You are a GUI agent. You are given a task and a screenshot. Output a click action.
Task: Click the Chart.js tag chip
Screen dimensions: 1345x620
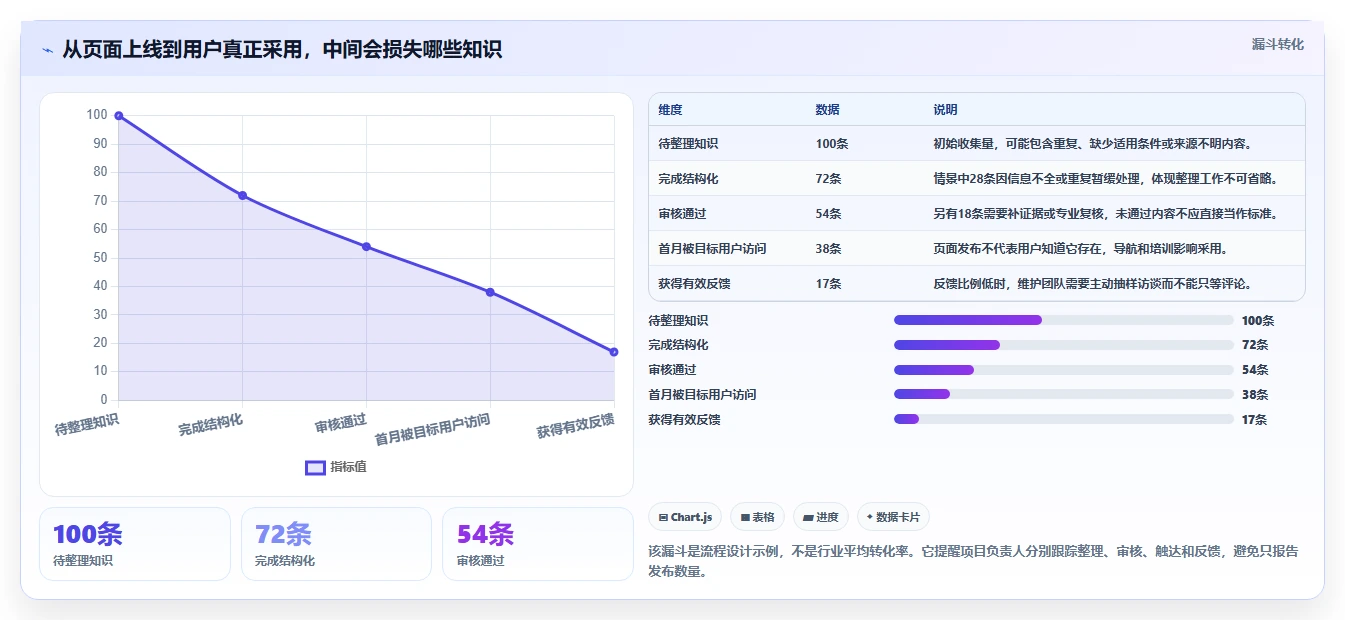point(685,517)
